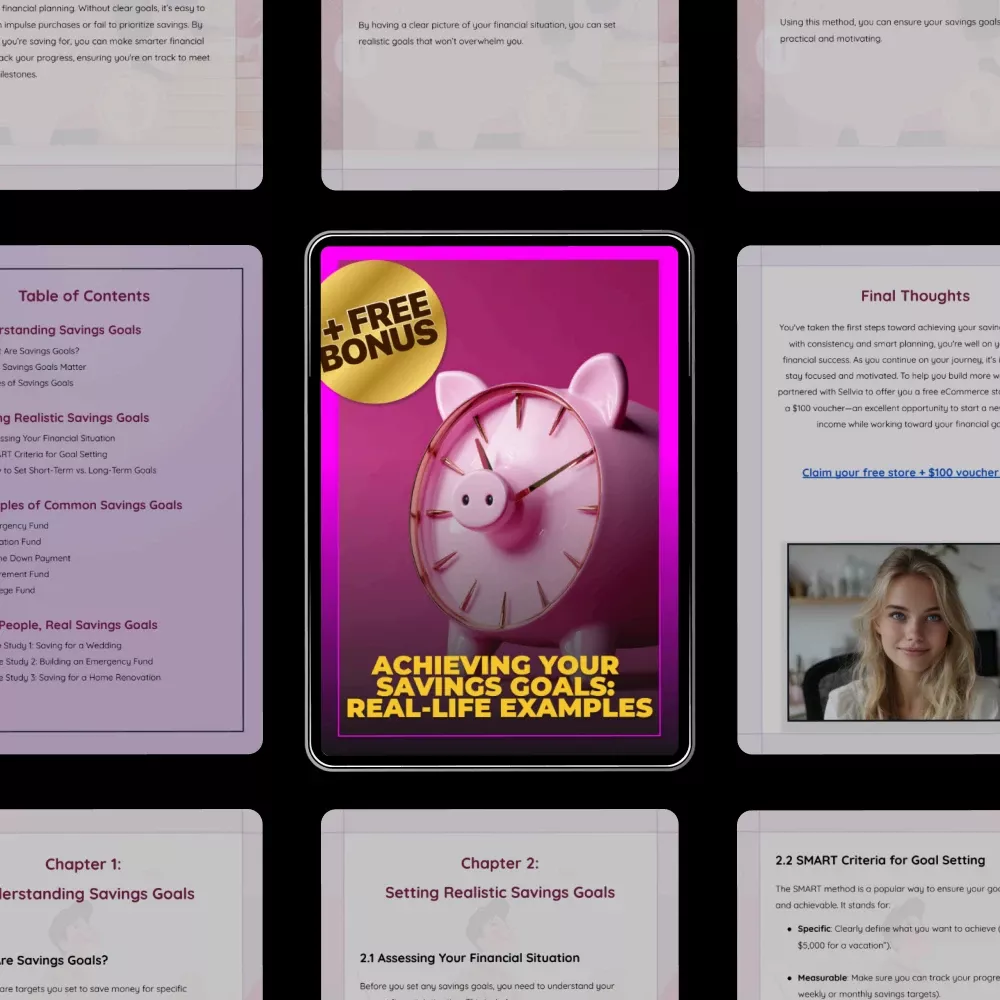Open "Case Study 1: Saving for a Wedding" entry
The width and height of the screenshot is (1000, 1000).
pos(62,646)
